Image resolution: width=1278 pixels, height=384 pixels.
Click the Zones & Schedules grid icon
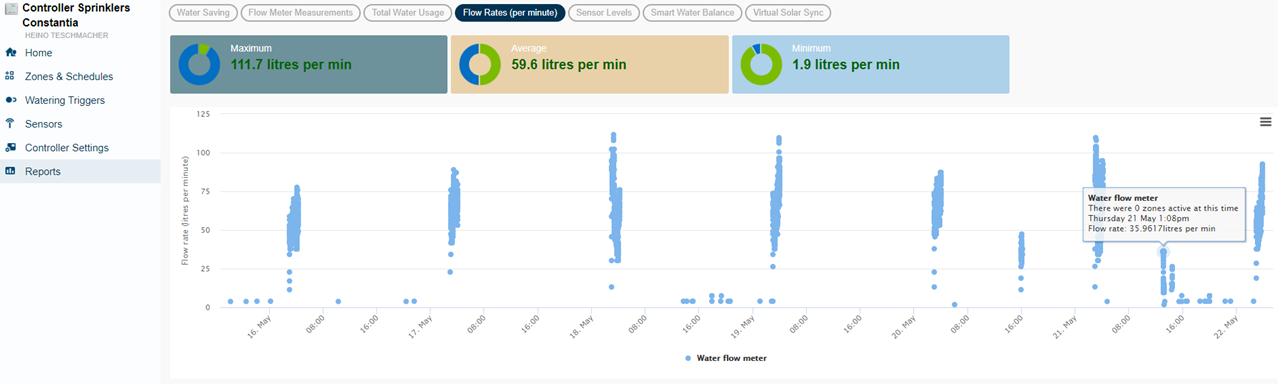click(10, 76)
